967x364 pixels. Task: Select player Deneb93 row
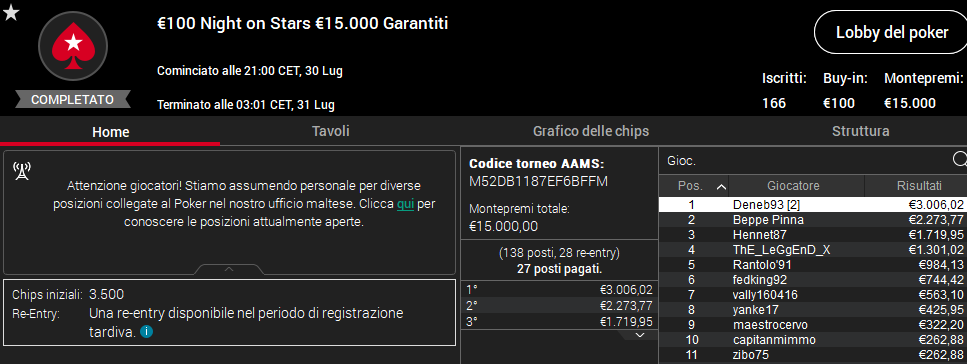coord(813,205)
